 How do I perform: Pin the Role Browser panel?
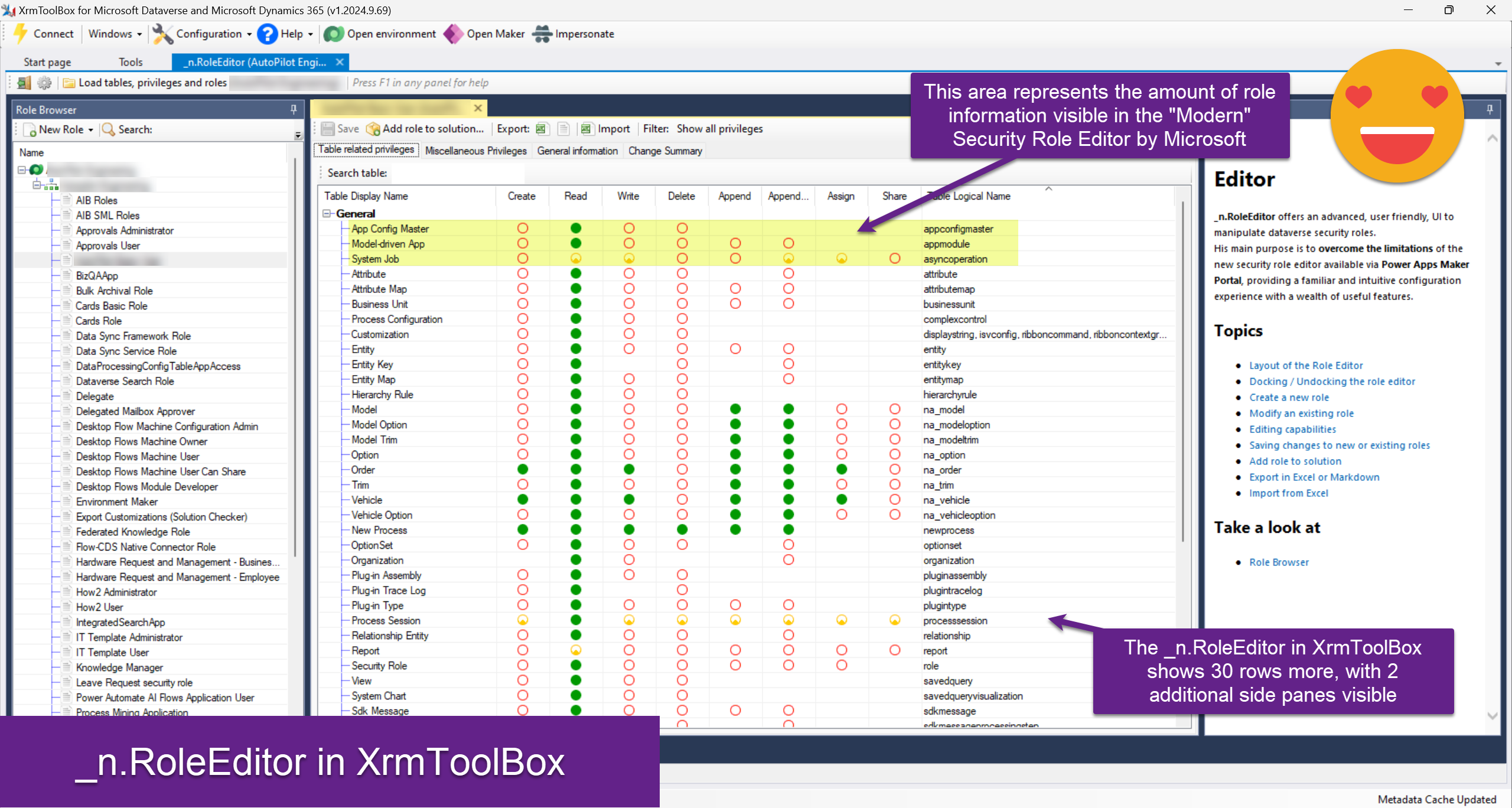(294, 109)
